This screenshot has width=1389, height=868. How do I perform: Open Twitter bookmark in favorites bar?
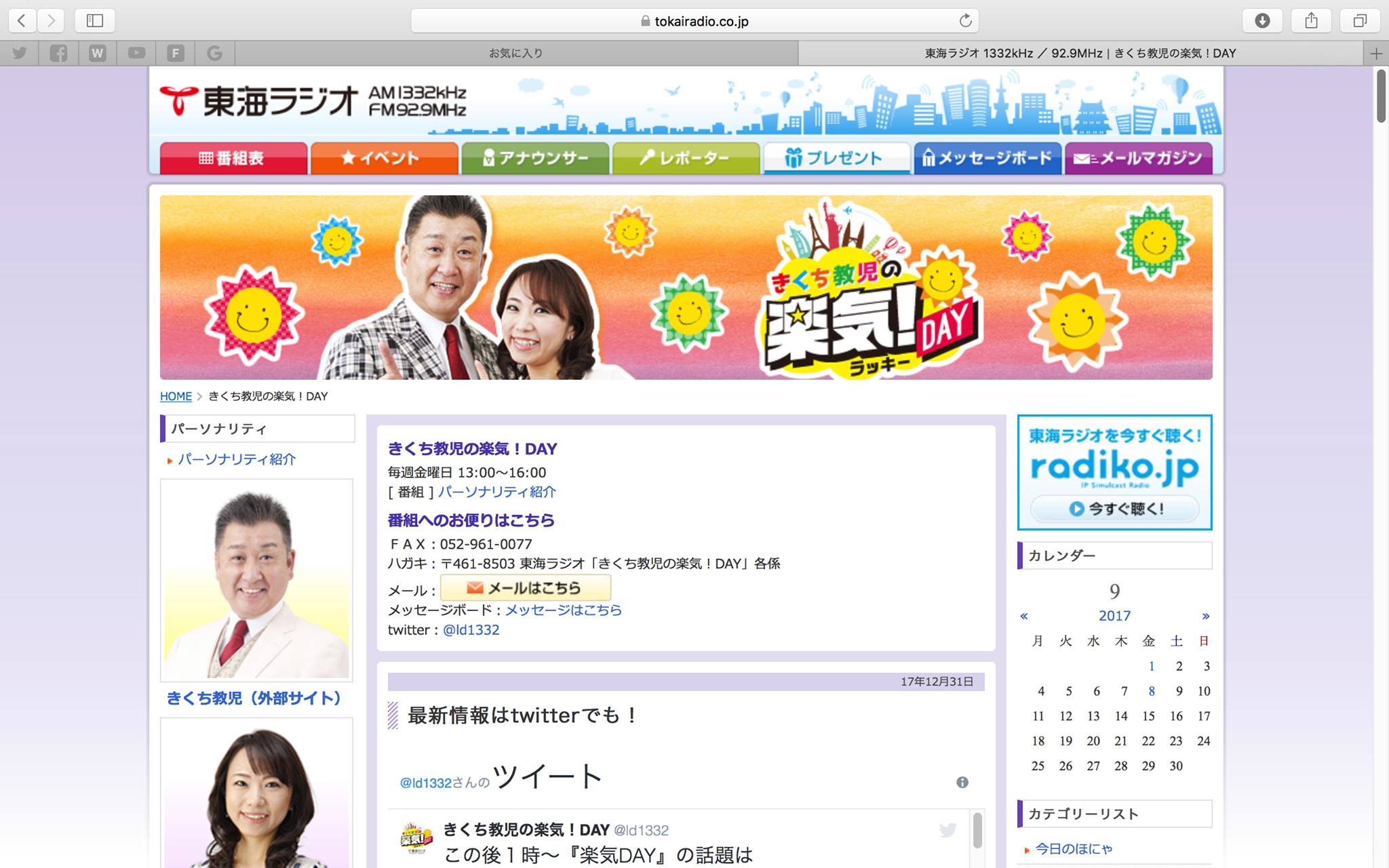tap(20, 53)
